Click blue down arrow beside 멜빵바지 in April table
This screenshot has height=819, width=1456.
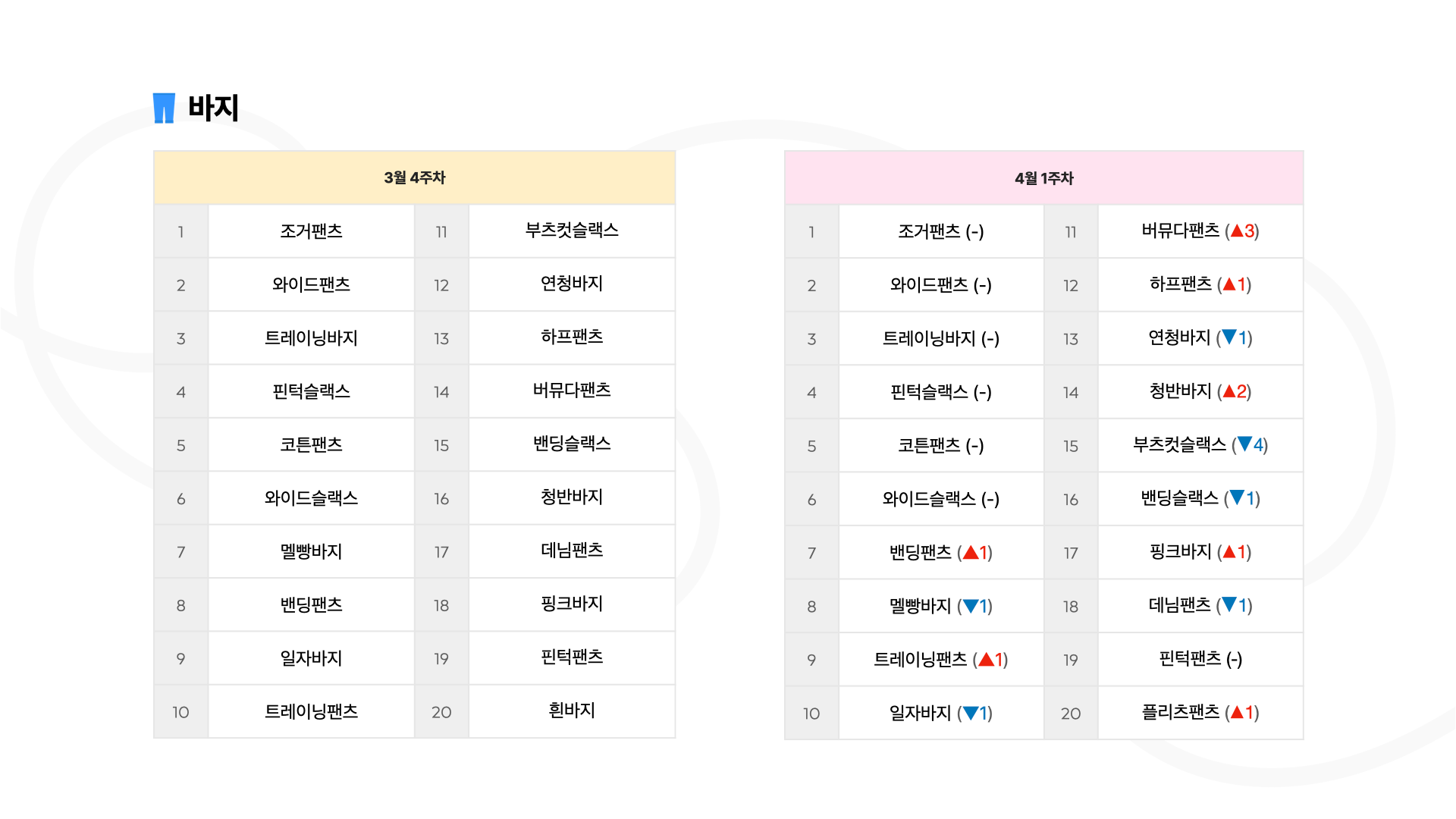[x=970, y=606]
